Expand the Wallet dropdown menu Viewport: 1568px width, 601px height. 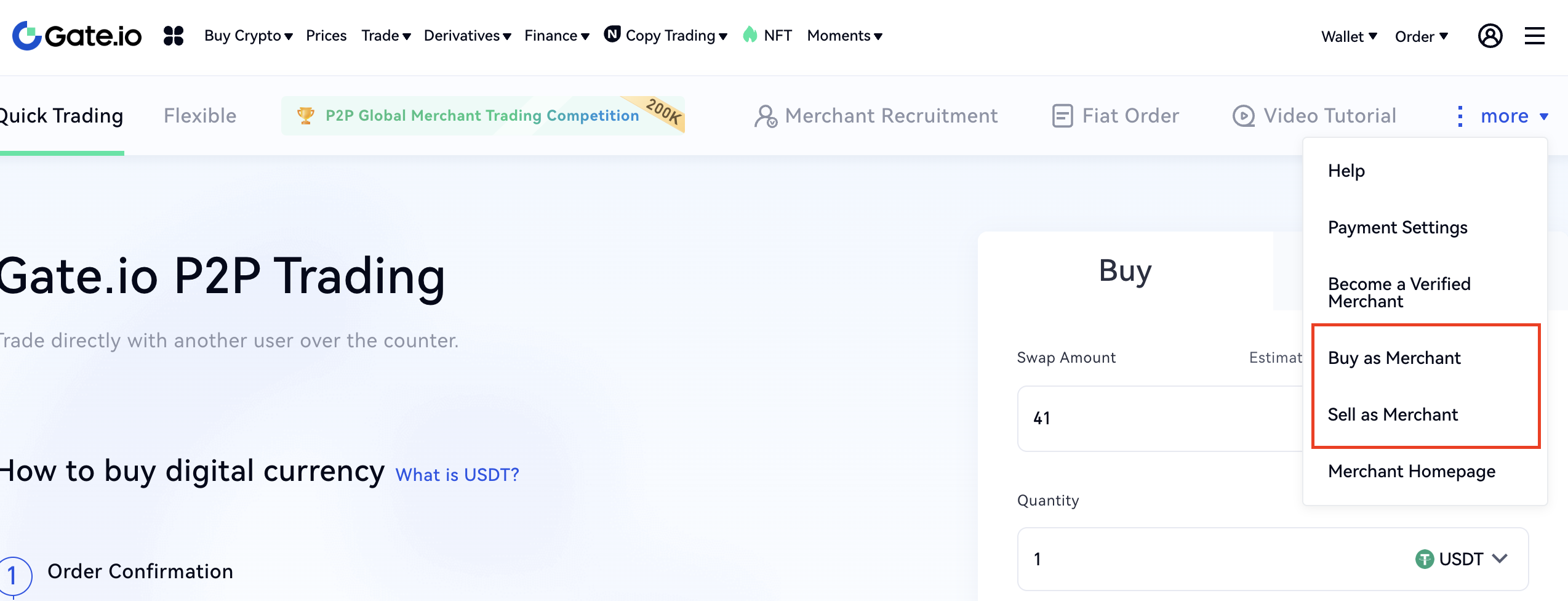(1349, 37)
